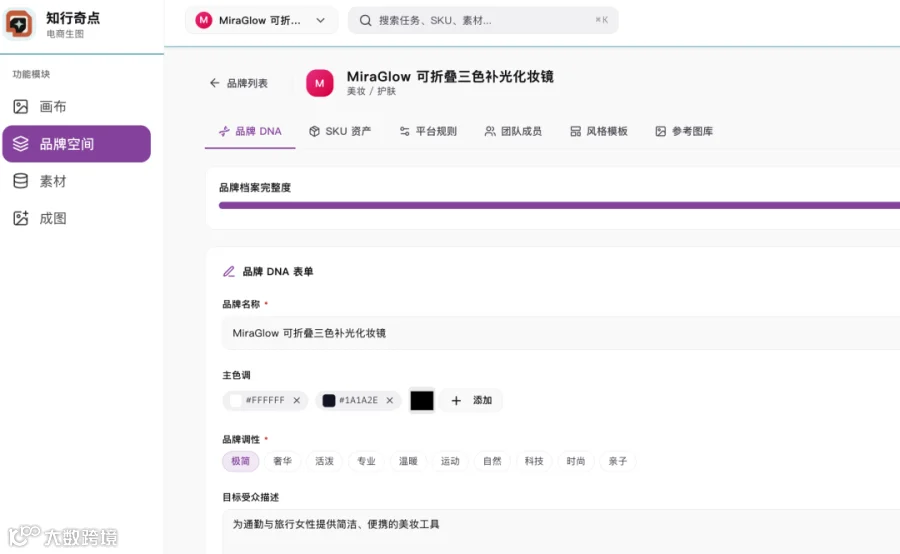Image resolution: width=900 pixels, height=554 pixels.
Task: Click the large pink M brand avatar
Action: click(319, 83)
